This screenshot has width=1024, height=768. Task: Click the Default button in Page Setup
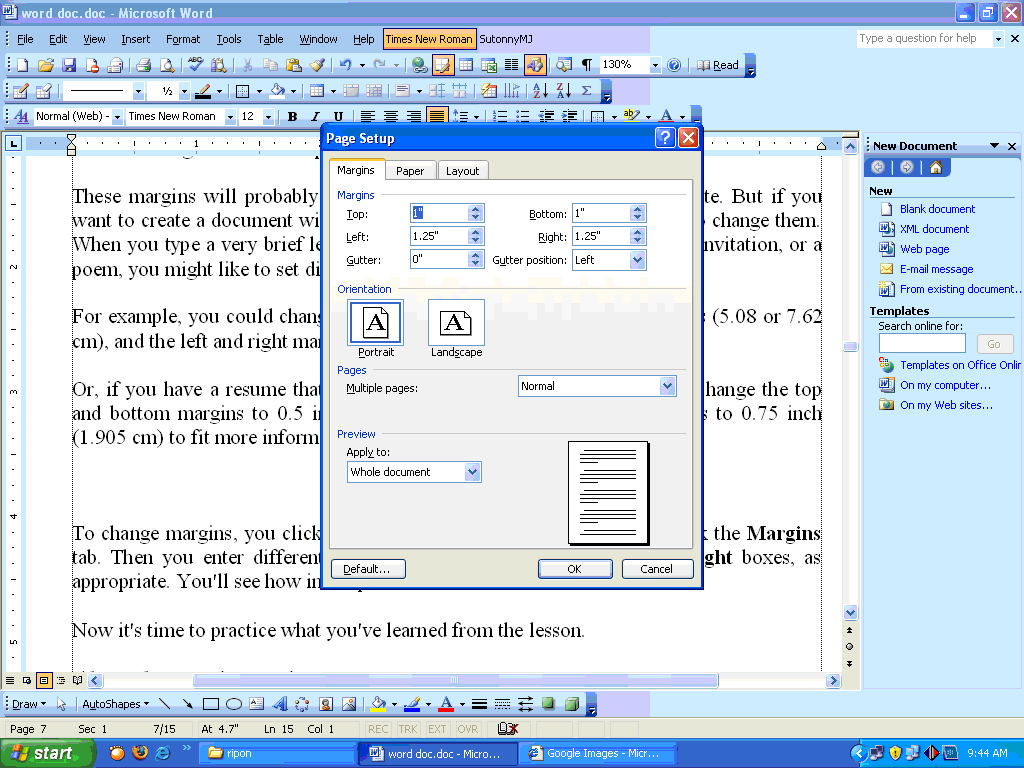[368, 568]
